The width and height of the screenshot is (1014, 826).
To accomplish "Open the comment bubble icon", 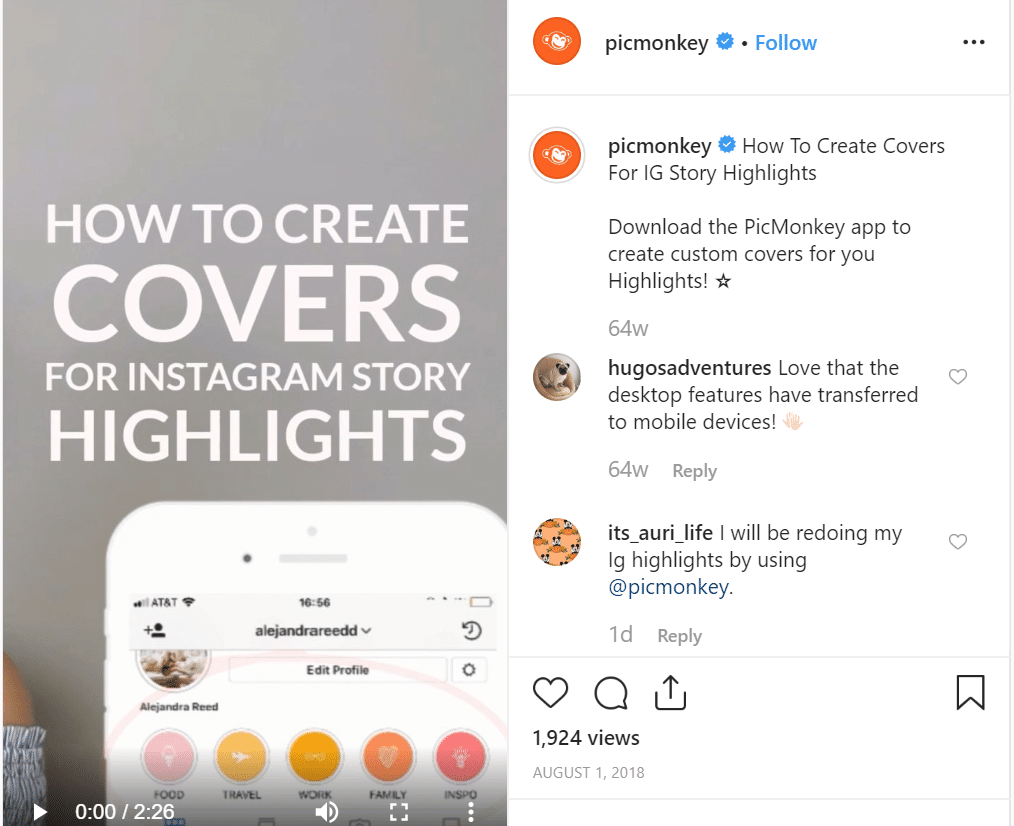I will 610,693.
